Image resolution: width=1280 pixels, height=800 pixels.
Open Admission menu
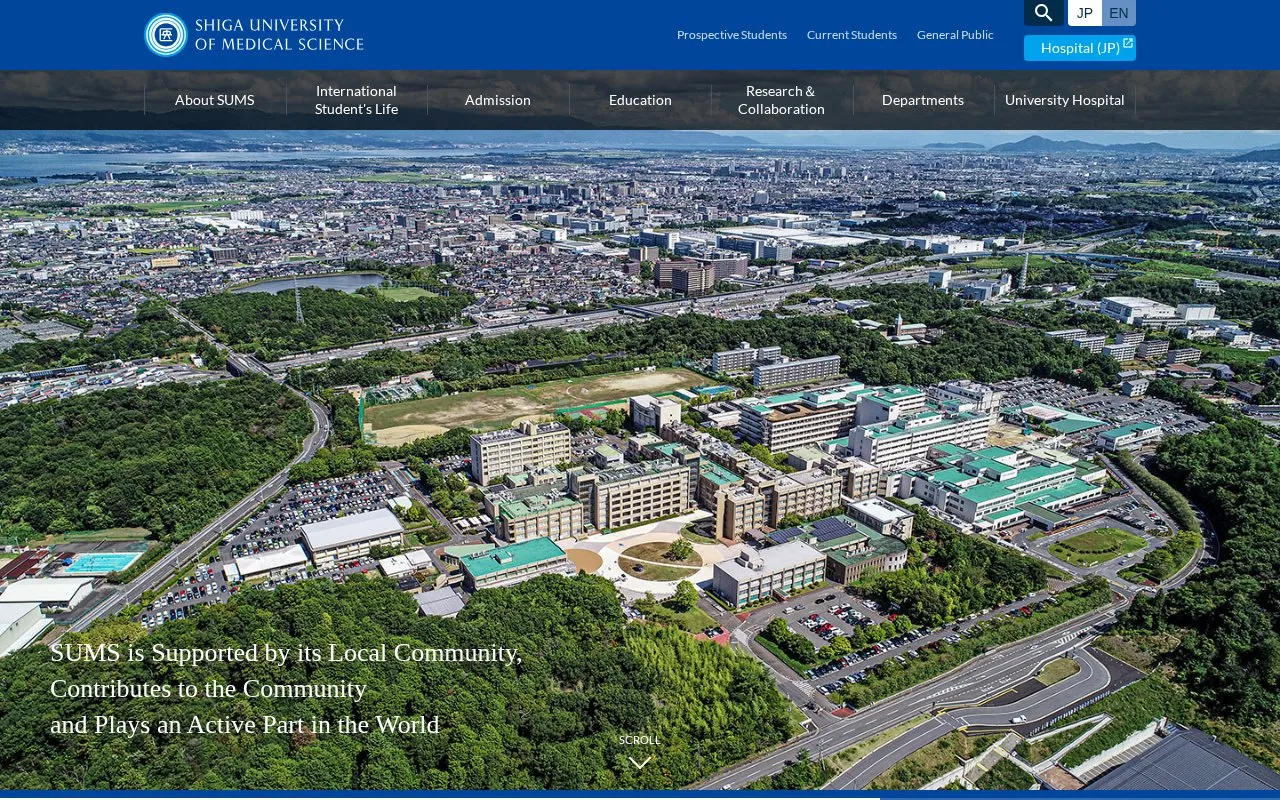pyautogui.click(x=498, y=100)
